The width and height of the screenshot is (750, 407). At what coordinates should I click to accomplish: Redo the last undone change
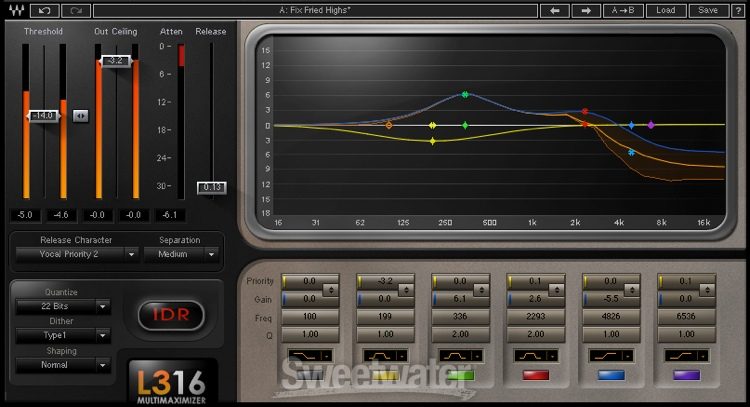[76, 11]
